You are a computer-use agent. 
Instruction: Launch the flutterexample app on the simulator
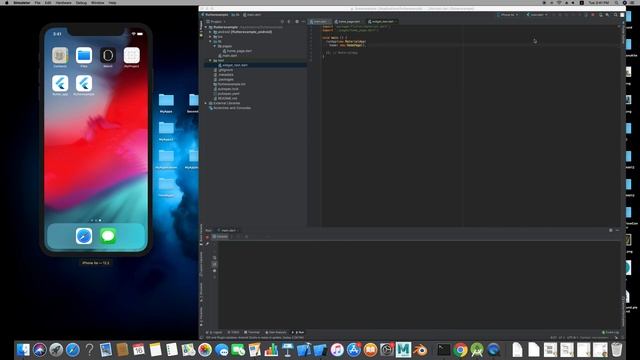pyautogui.click(x=84, y=83)
